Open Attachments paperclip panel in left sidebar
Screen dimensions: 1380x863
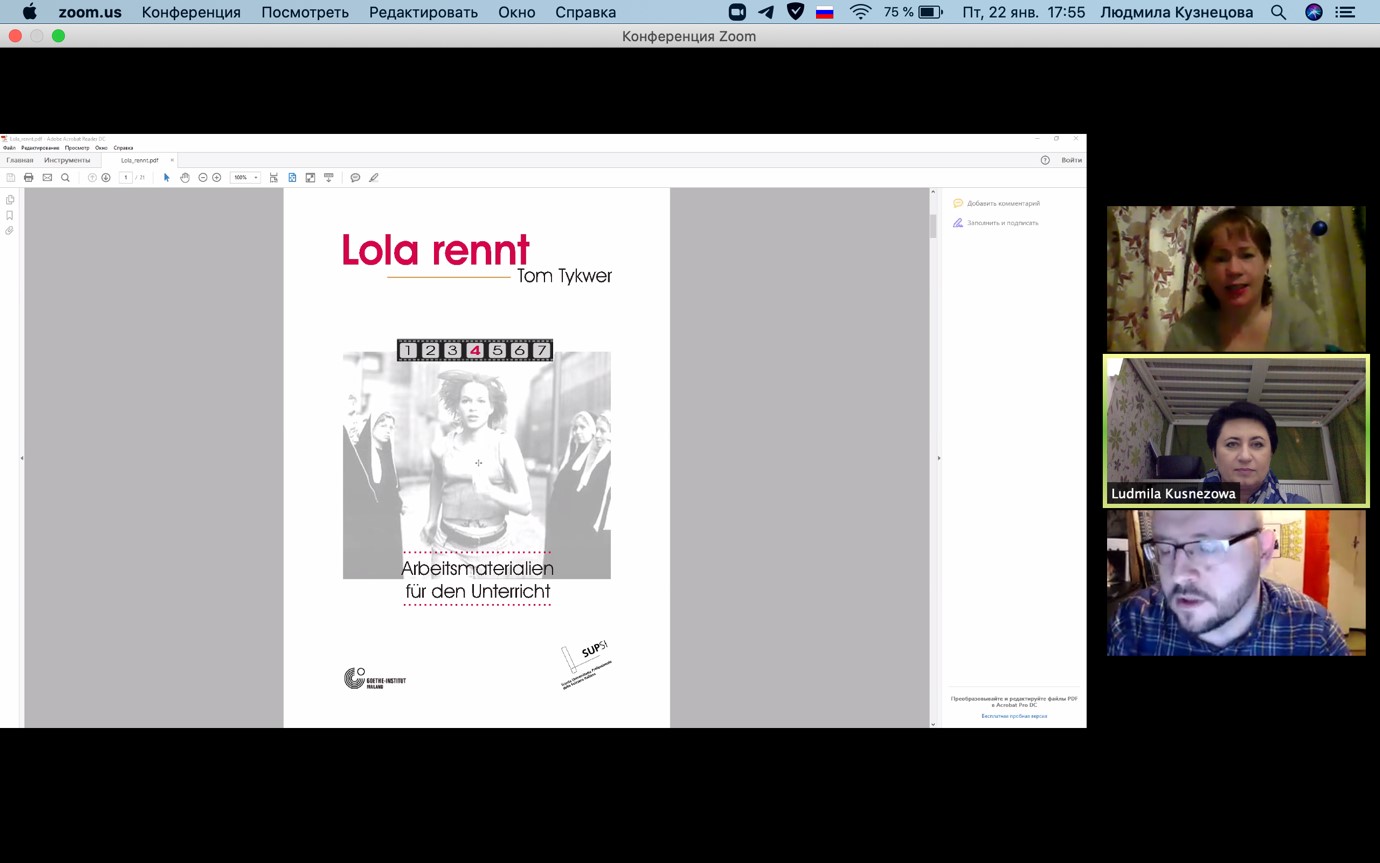coord(10,230)
